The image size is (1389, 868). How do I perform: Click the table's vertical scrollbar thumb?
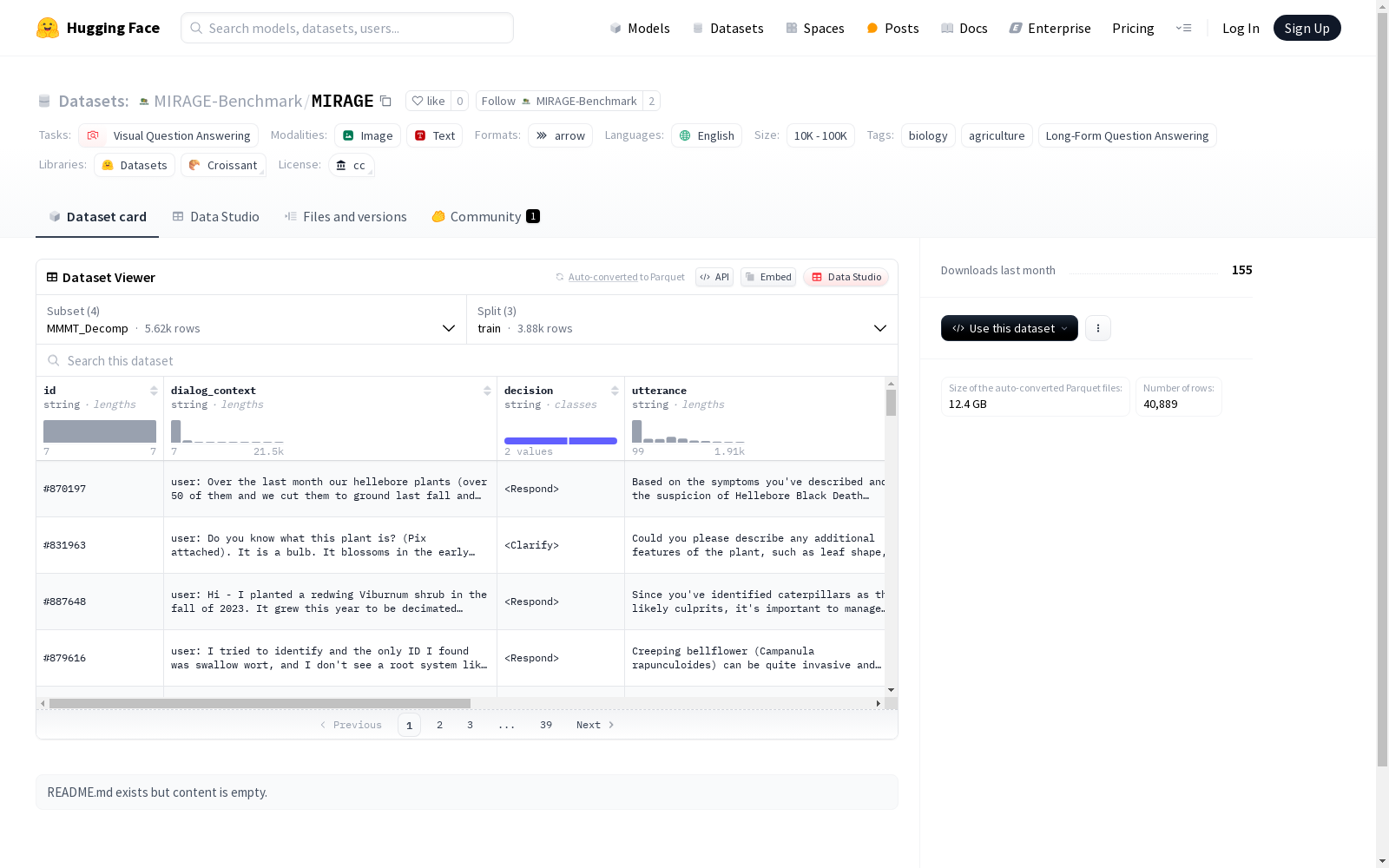[x=891, y=403]
